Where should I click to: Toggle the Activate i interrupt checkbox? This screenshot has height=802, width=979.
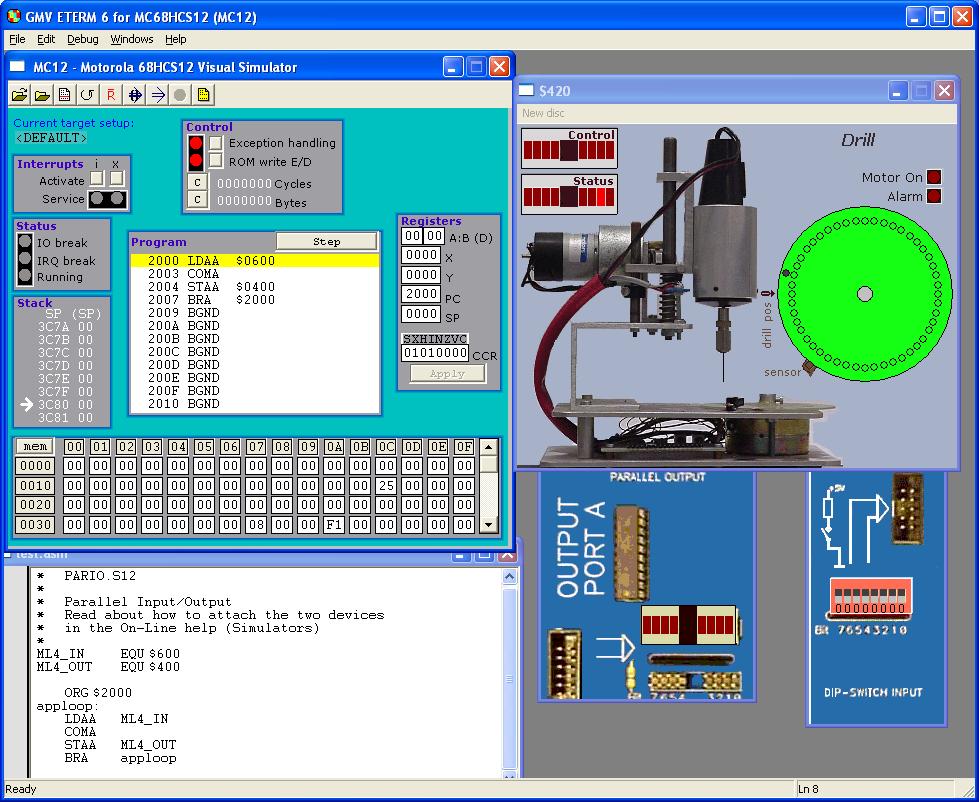point(97,178)
